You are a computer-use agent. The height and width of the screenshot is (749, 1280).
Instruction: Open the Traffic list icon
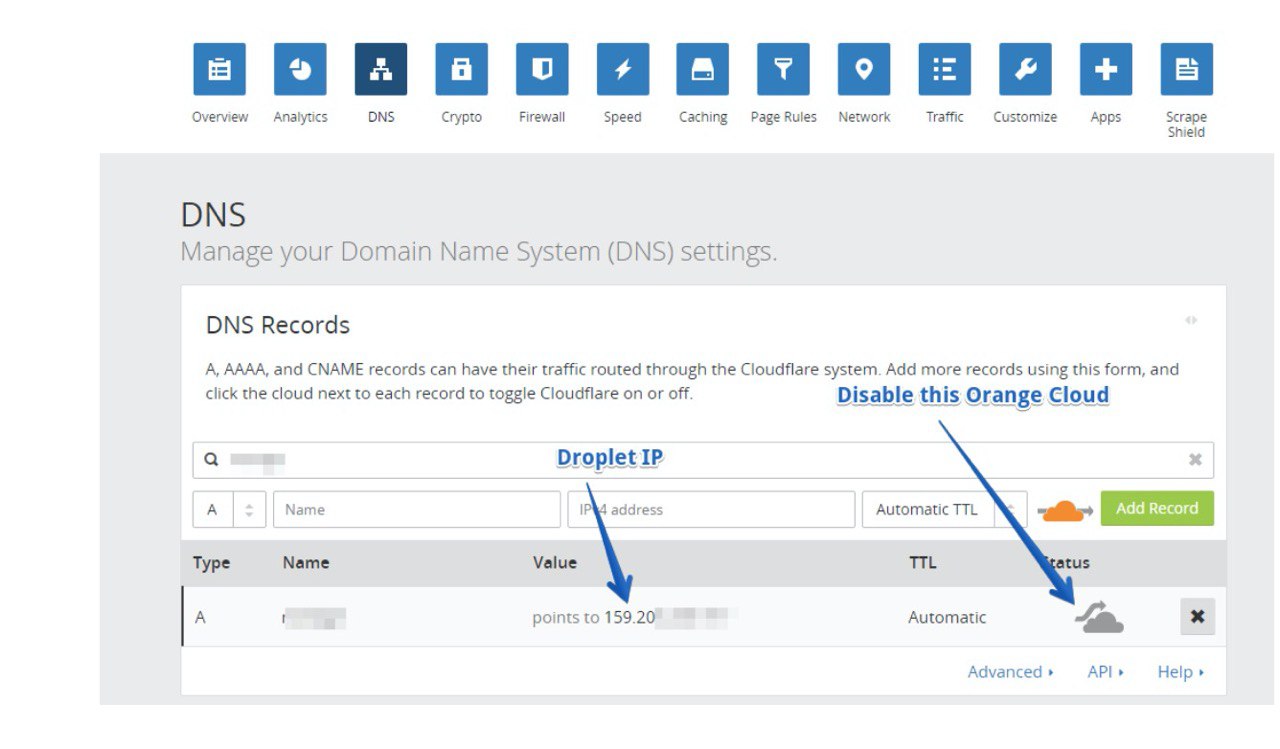click(945, 69)
